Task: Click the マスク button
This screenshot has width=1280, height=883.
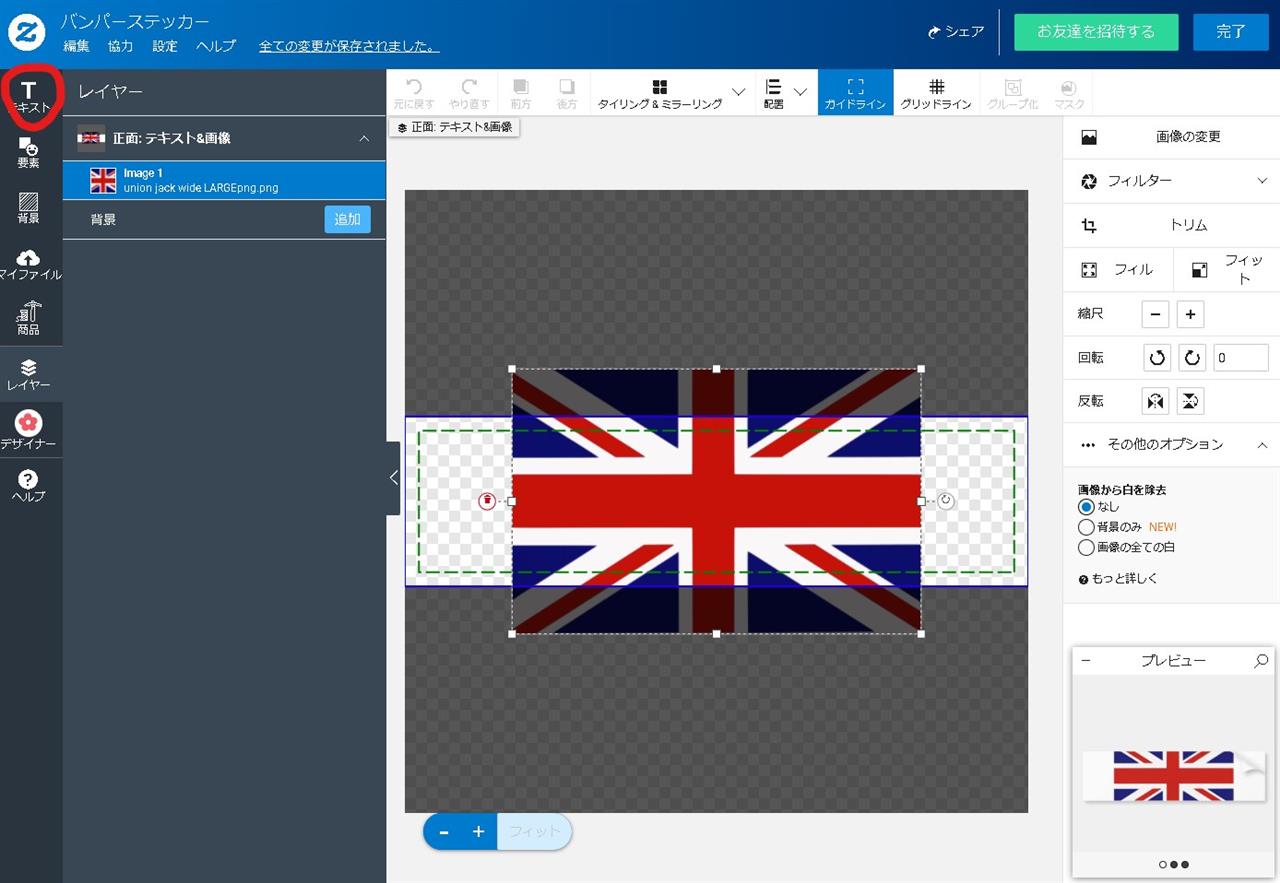Action: coord(1069,94)
